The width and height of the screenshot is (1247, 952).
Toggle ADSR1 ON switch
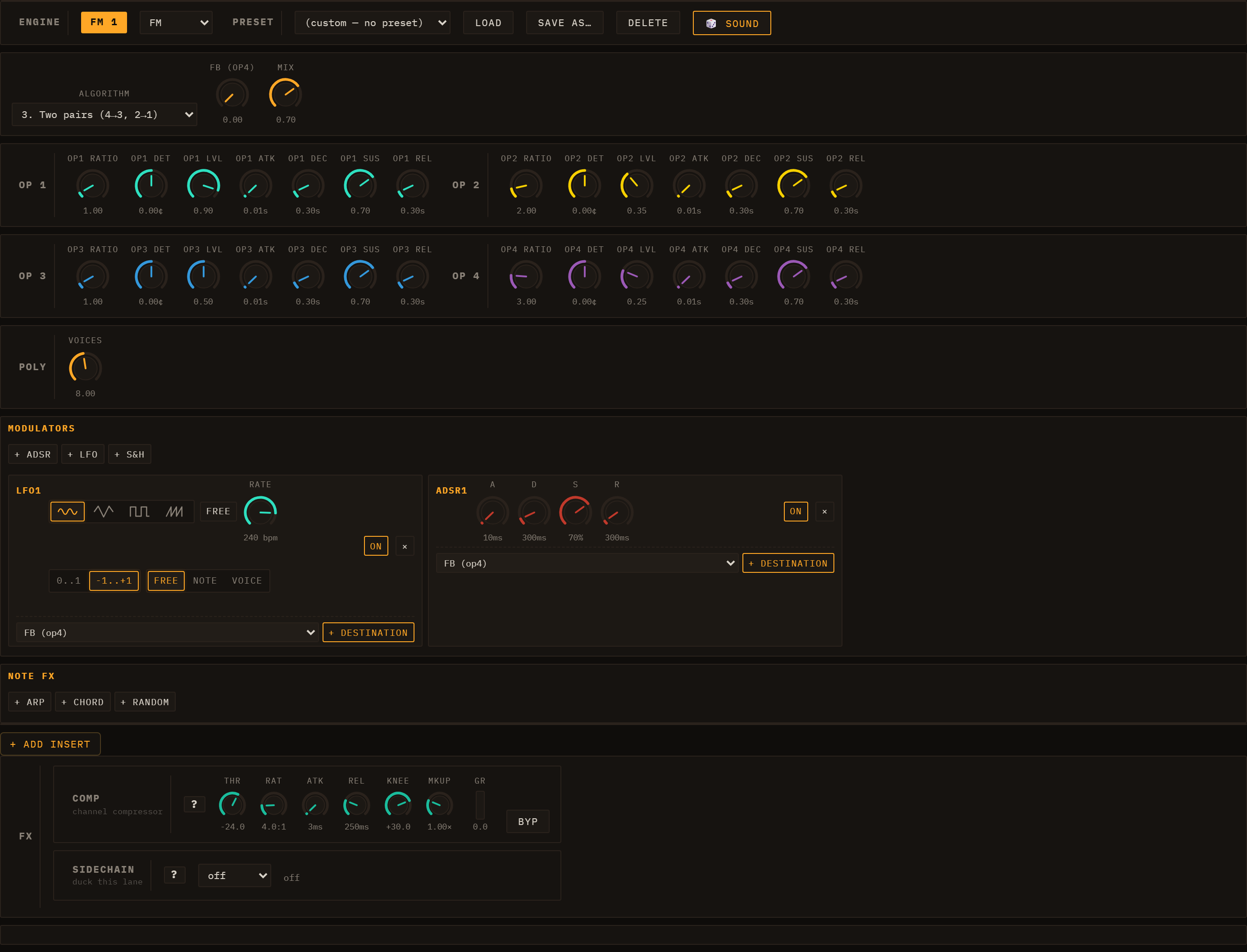pyautogui.click(x=796, y=511)
